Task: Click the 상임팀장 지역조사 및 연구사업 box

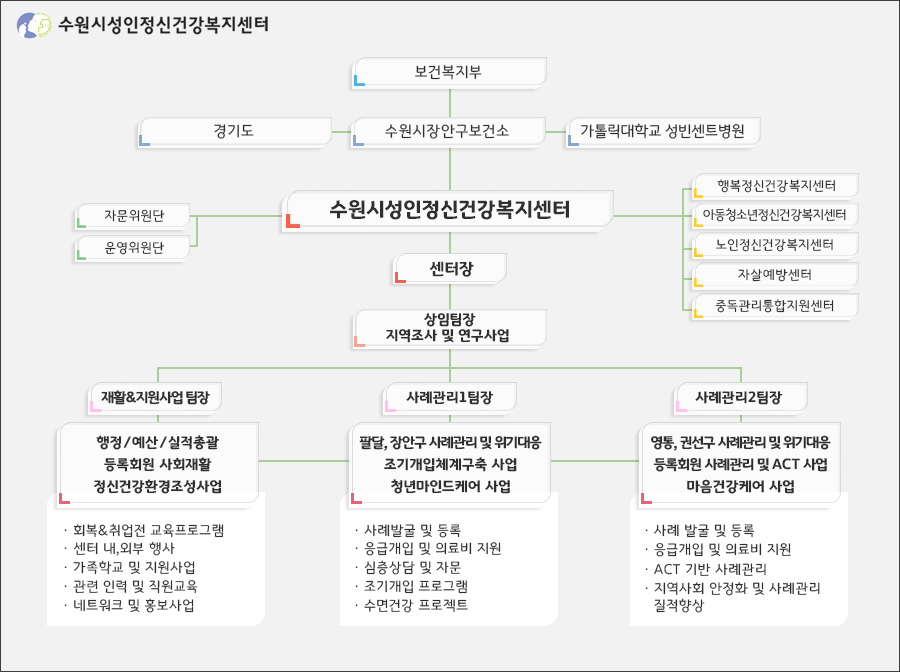Action: coord(448,328)
